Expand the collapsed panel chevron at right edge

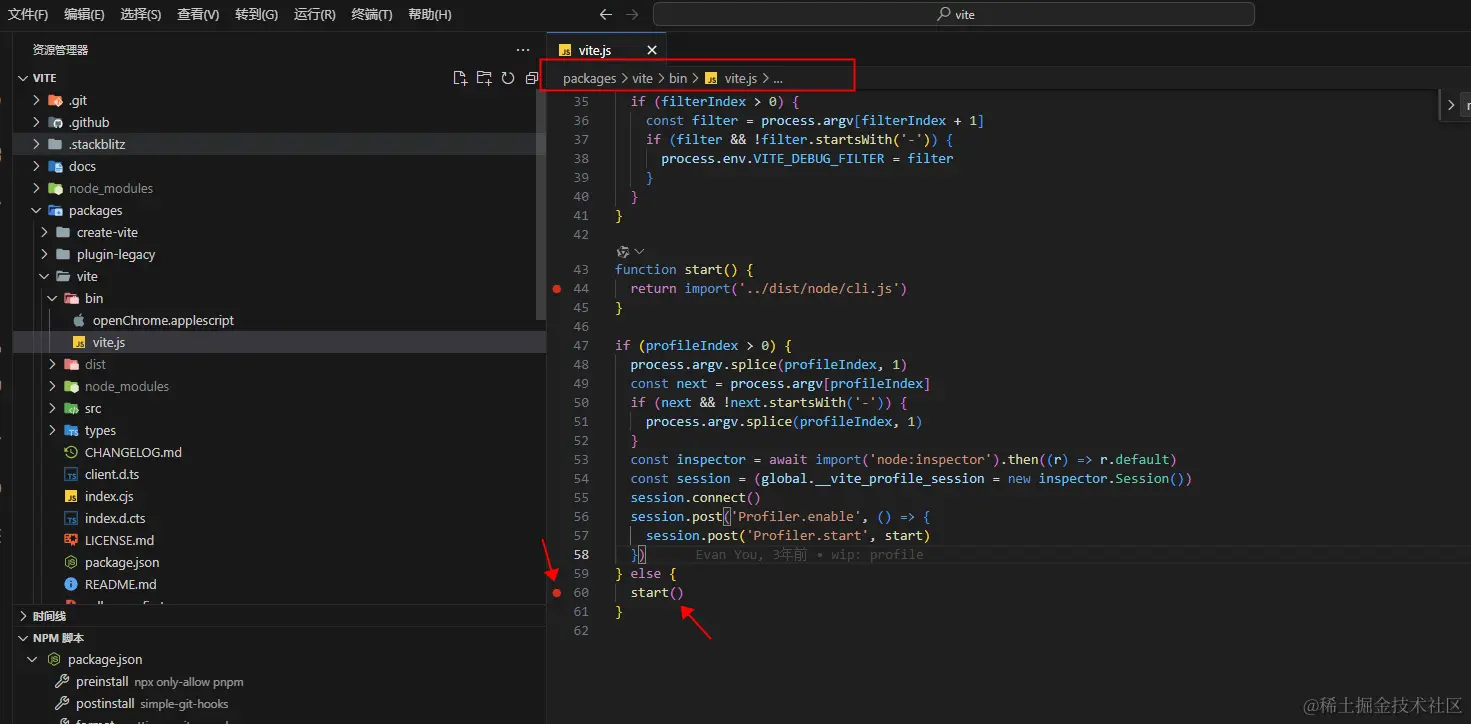click(x=1451, y=104)
